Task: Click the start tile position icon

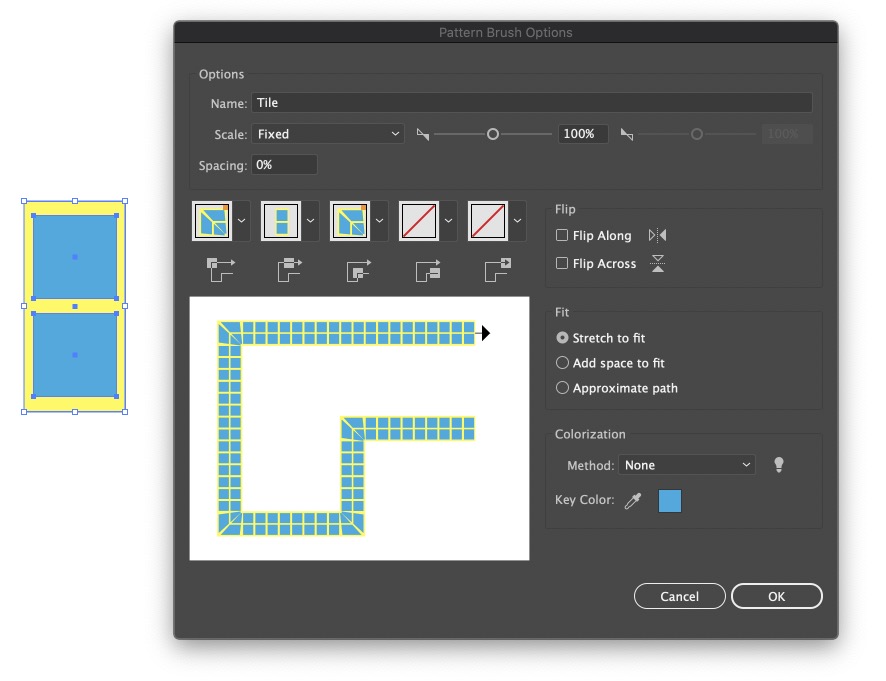Action: [x=428, y=270]
